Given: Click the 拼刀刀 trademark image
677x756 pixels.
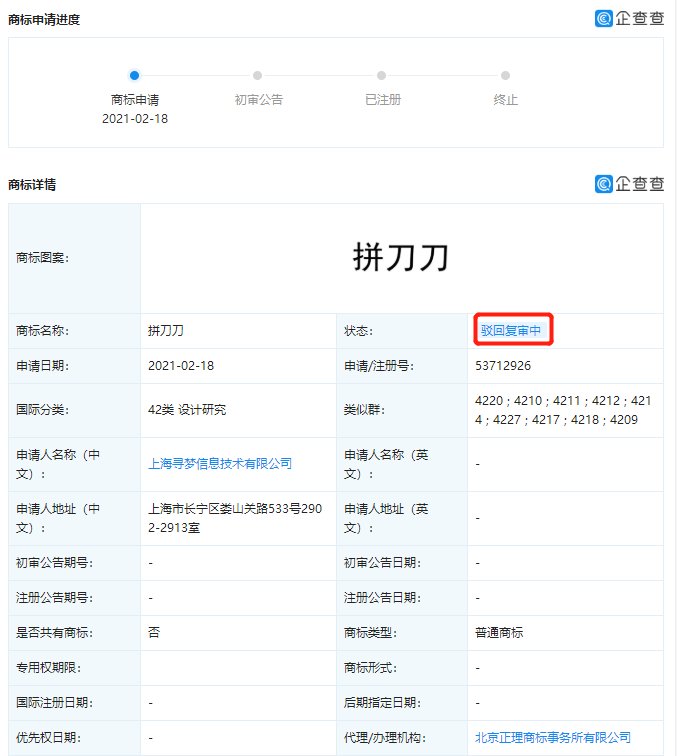Looking at the screenshot, I should tap(401, 257).
